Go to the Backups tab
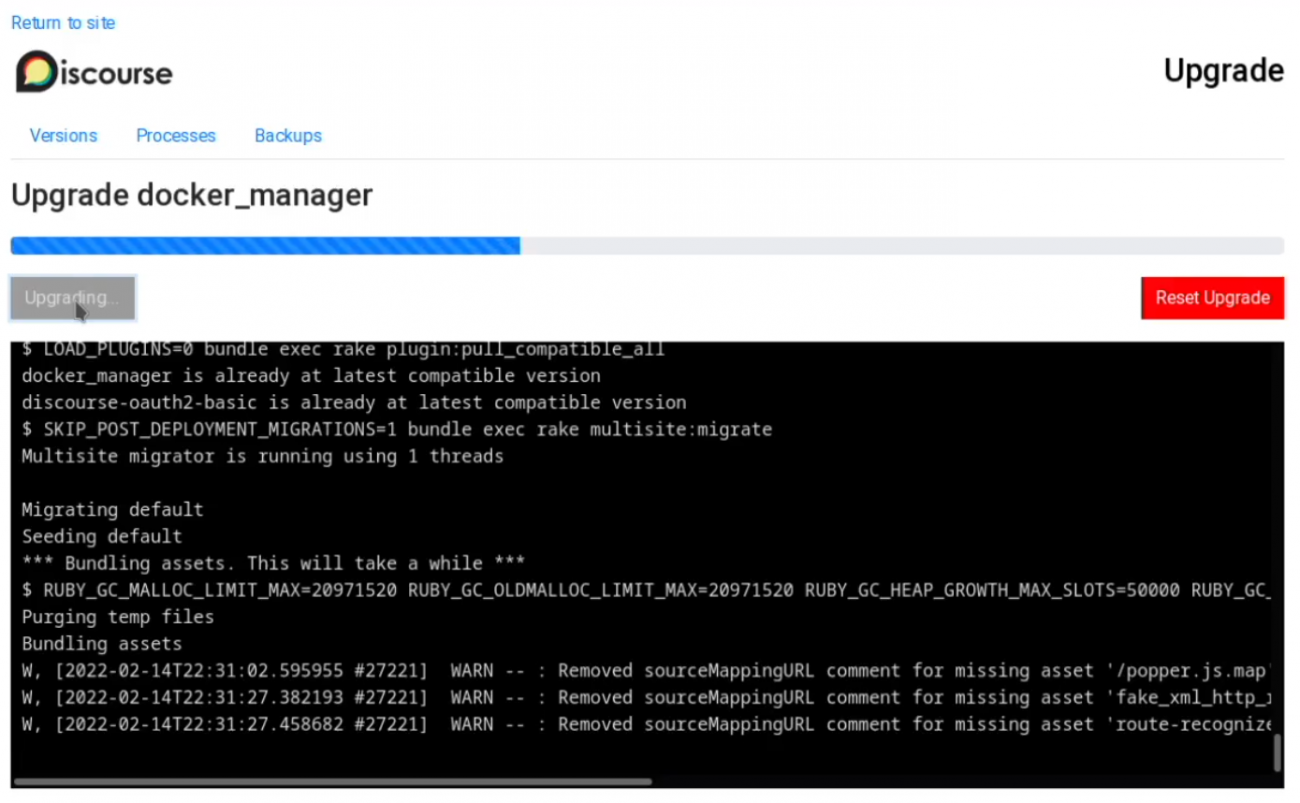The image size is (1300, 803). tap(288, 135)
